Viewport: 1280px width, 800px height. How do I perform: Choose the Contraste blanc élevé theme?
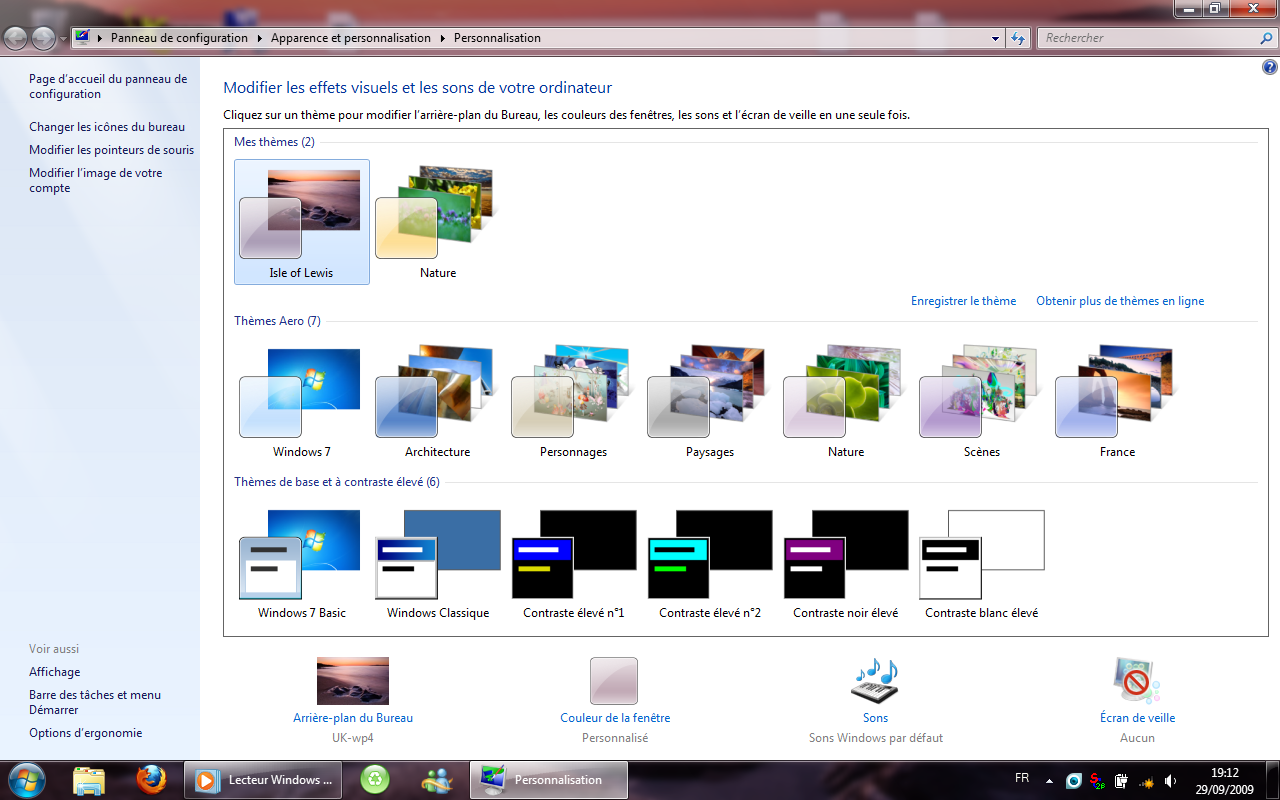point(981,563)
